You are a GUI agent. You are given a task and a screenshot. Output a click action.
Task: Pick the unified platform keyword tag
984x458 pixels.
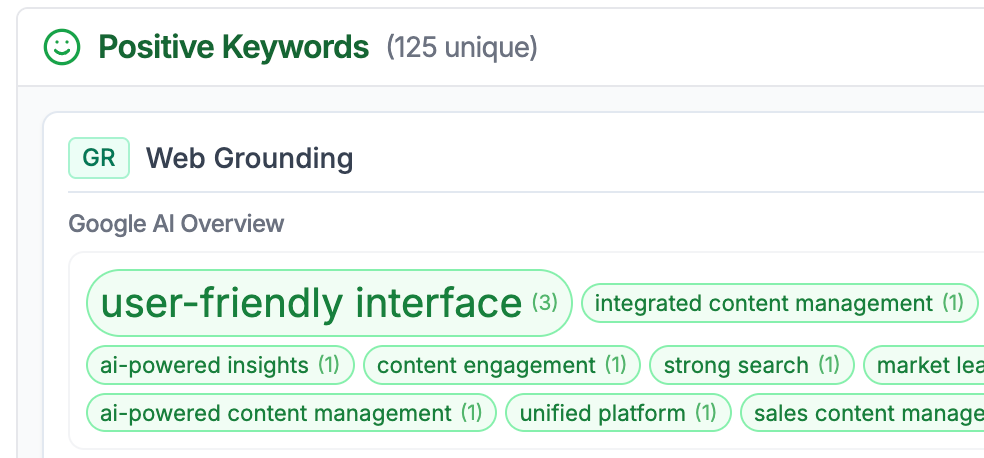click(x=603, y=412)
